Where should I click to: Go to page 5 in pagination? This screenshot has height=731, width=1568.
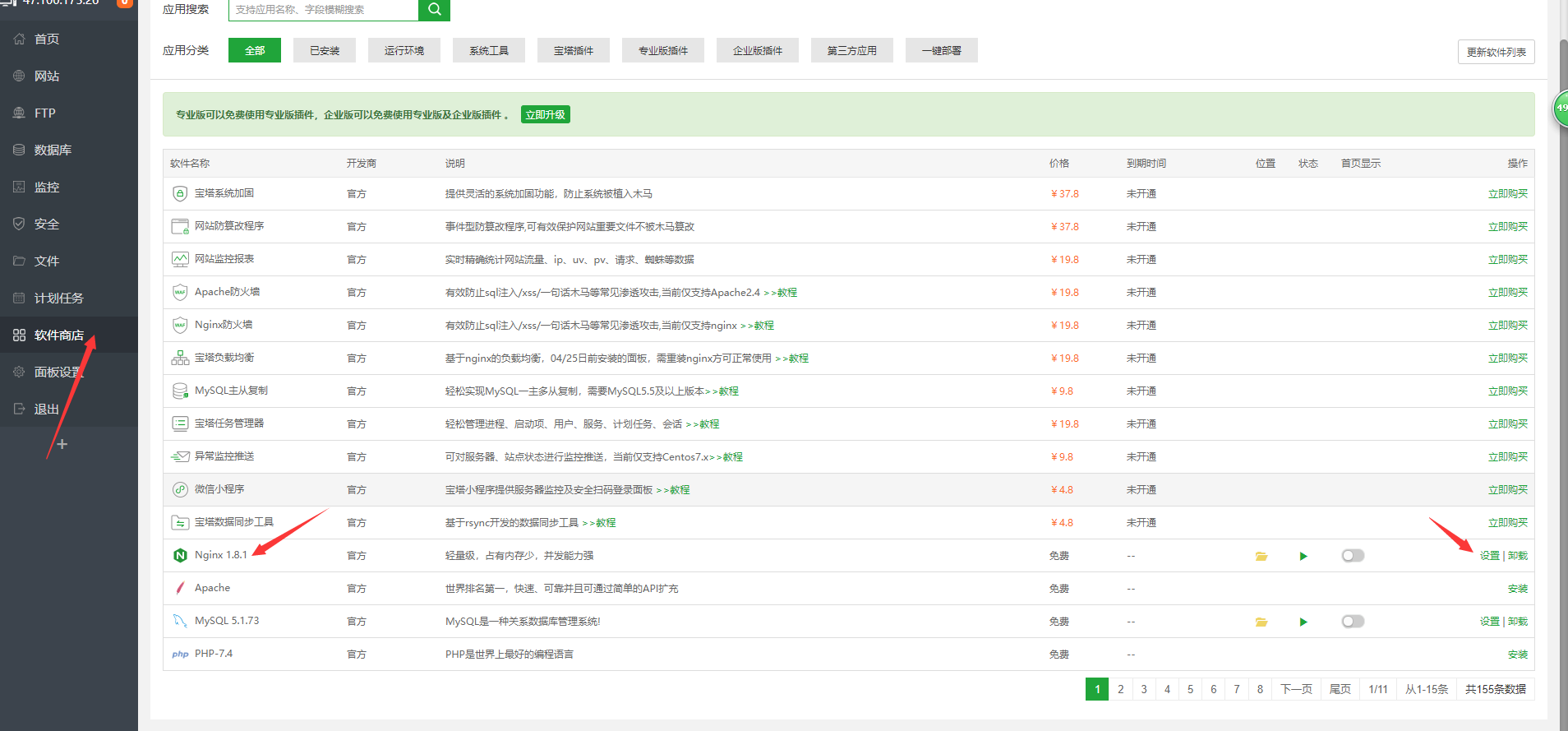pyautogui.click(x=1190, y=689)
